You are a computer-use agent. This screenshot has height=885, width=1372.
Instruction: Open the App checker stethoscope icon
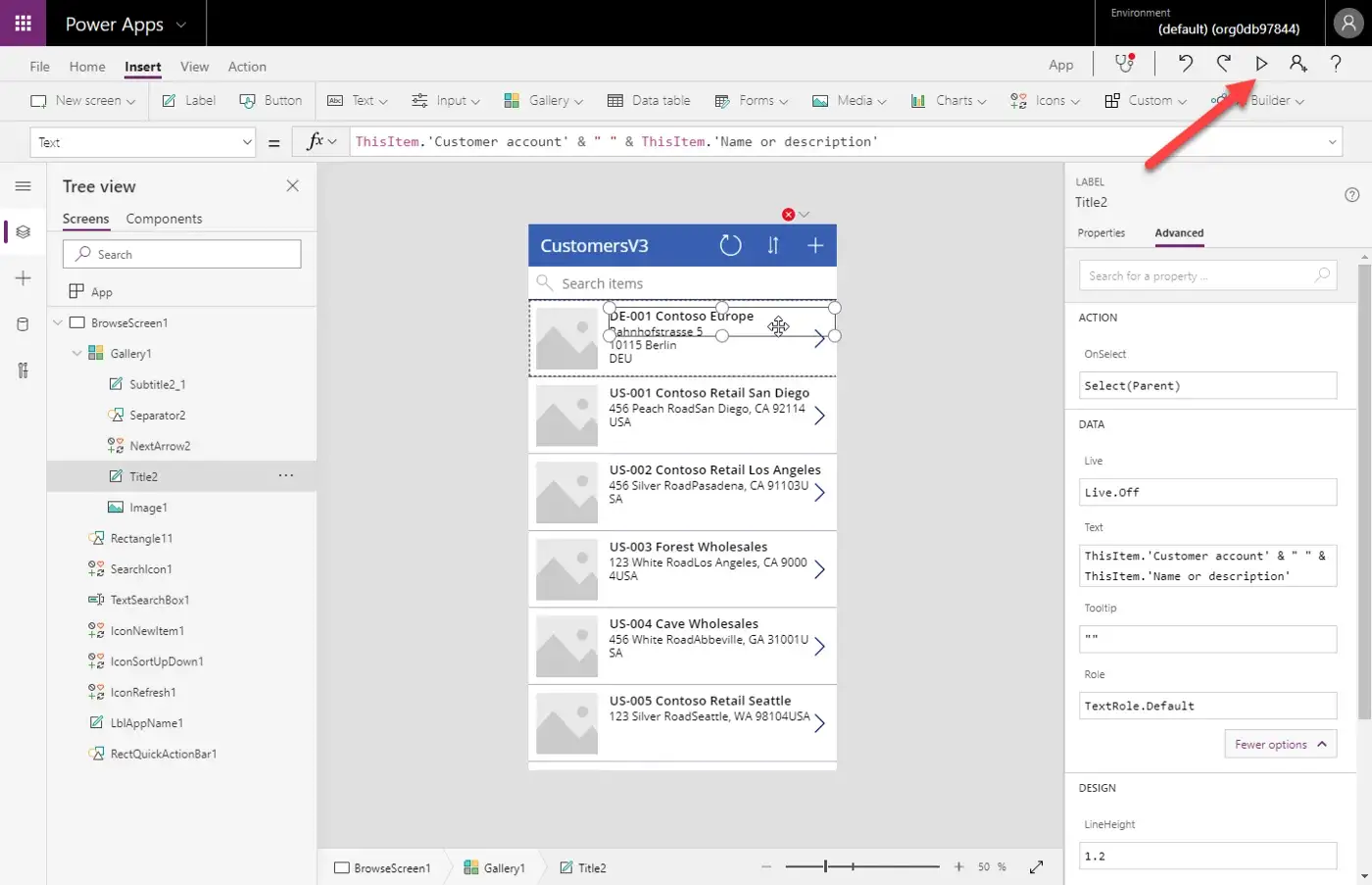pos(1125,64)
